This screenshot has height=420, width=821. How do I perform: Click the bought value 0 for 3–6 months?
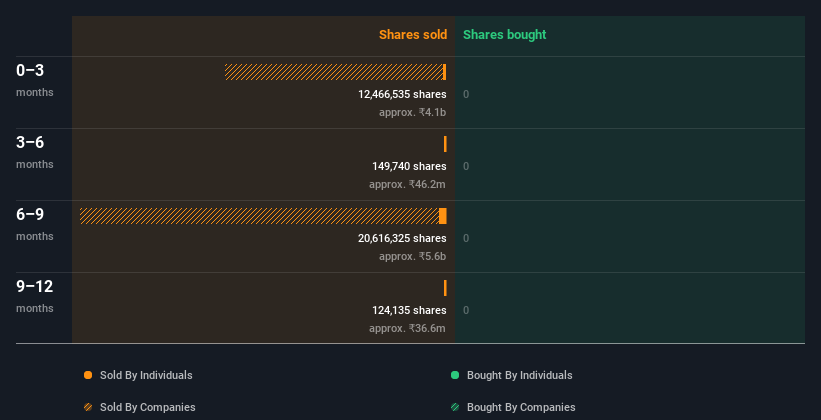[466, 167]
